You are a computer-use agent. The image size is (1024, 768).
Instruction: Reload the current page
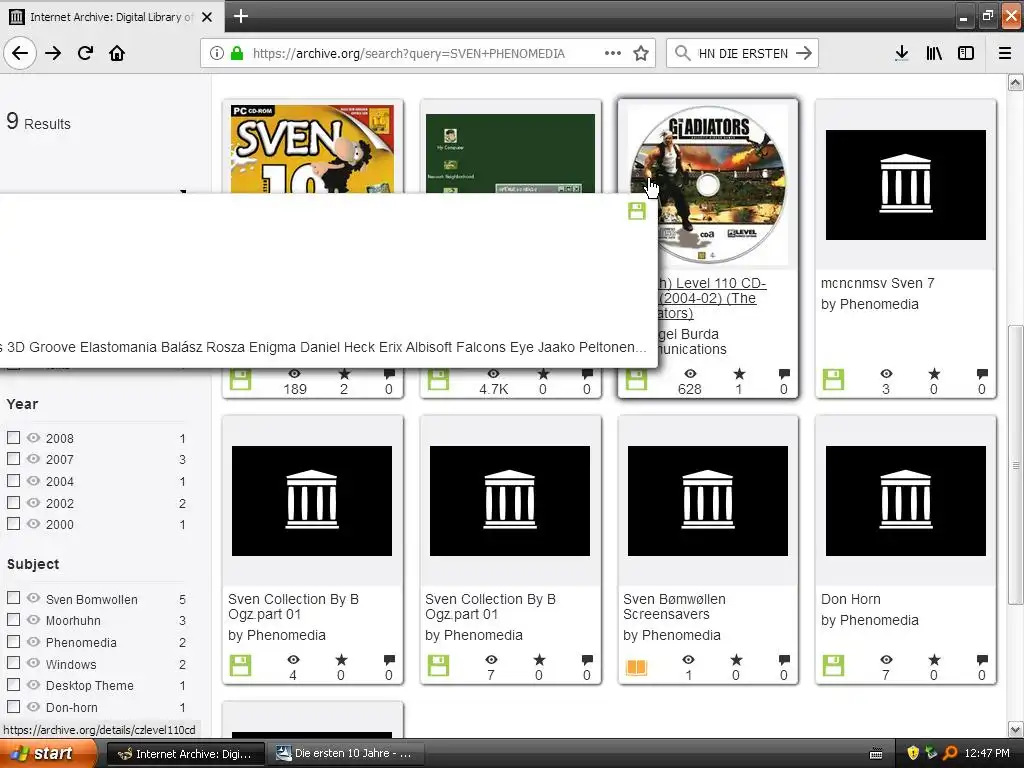85,53
